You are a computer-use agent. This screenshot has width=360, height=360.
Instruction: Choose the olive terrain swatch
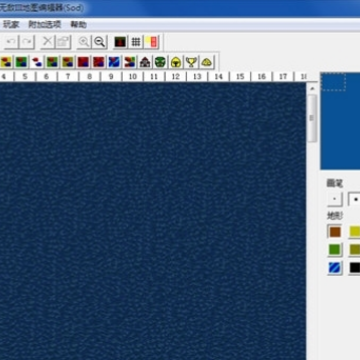click(354, 250)
